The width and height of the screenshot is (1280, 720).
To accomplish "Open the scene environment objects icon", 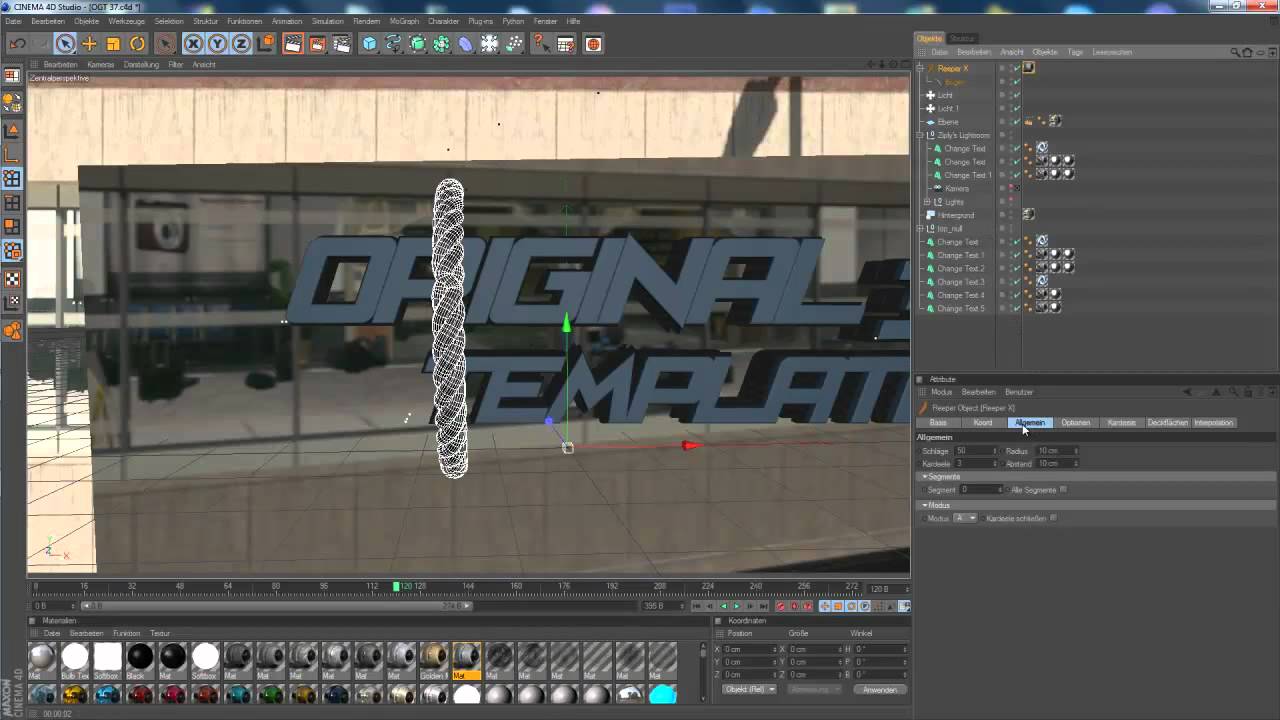I will pos(489,44).
